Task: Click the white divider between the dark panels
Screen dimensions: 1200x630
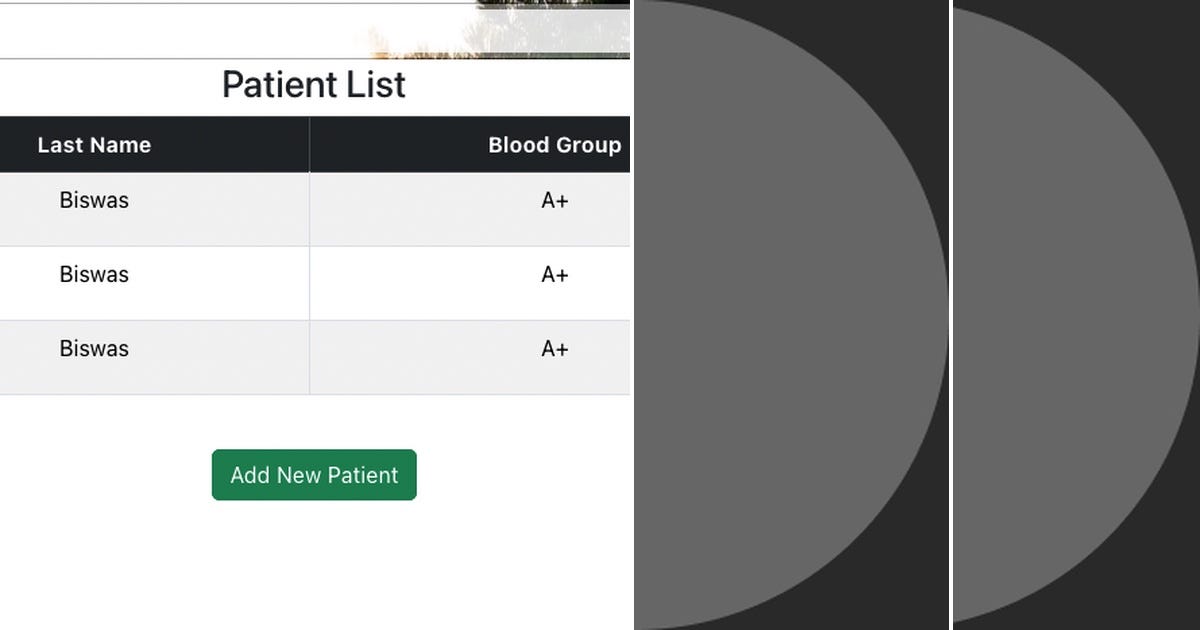Action: click(950, 315)
